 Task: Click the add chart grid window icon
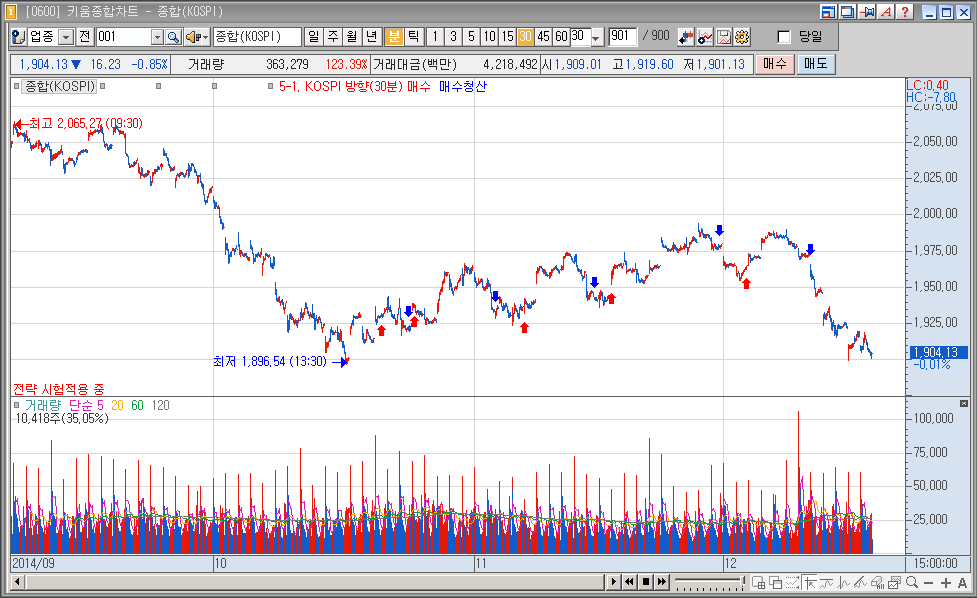pyautogui.click(x=758, y=583)
